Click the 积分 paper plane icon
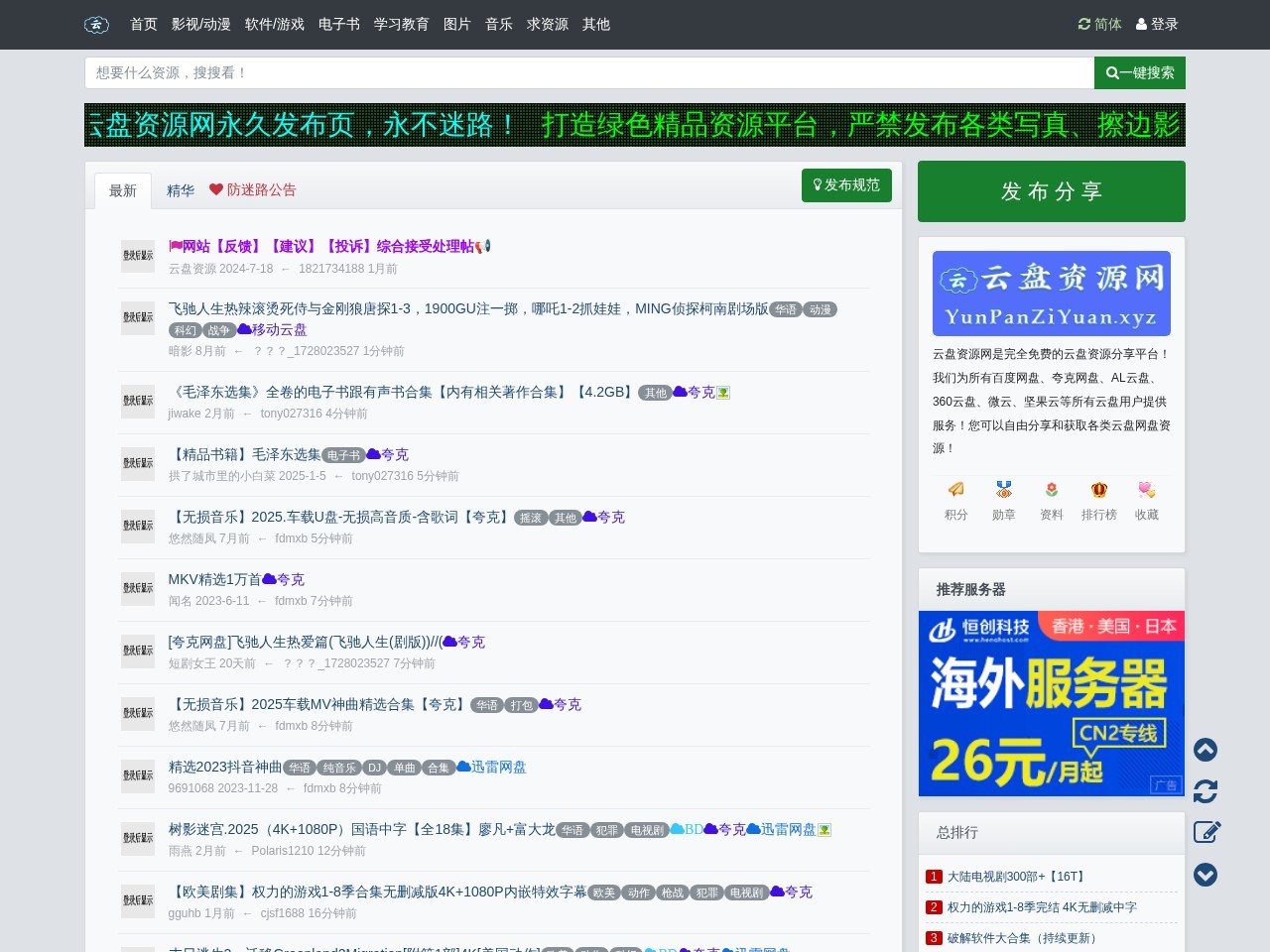Viewport: 1270px width, 952px height. [955, 489]
